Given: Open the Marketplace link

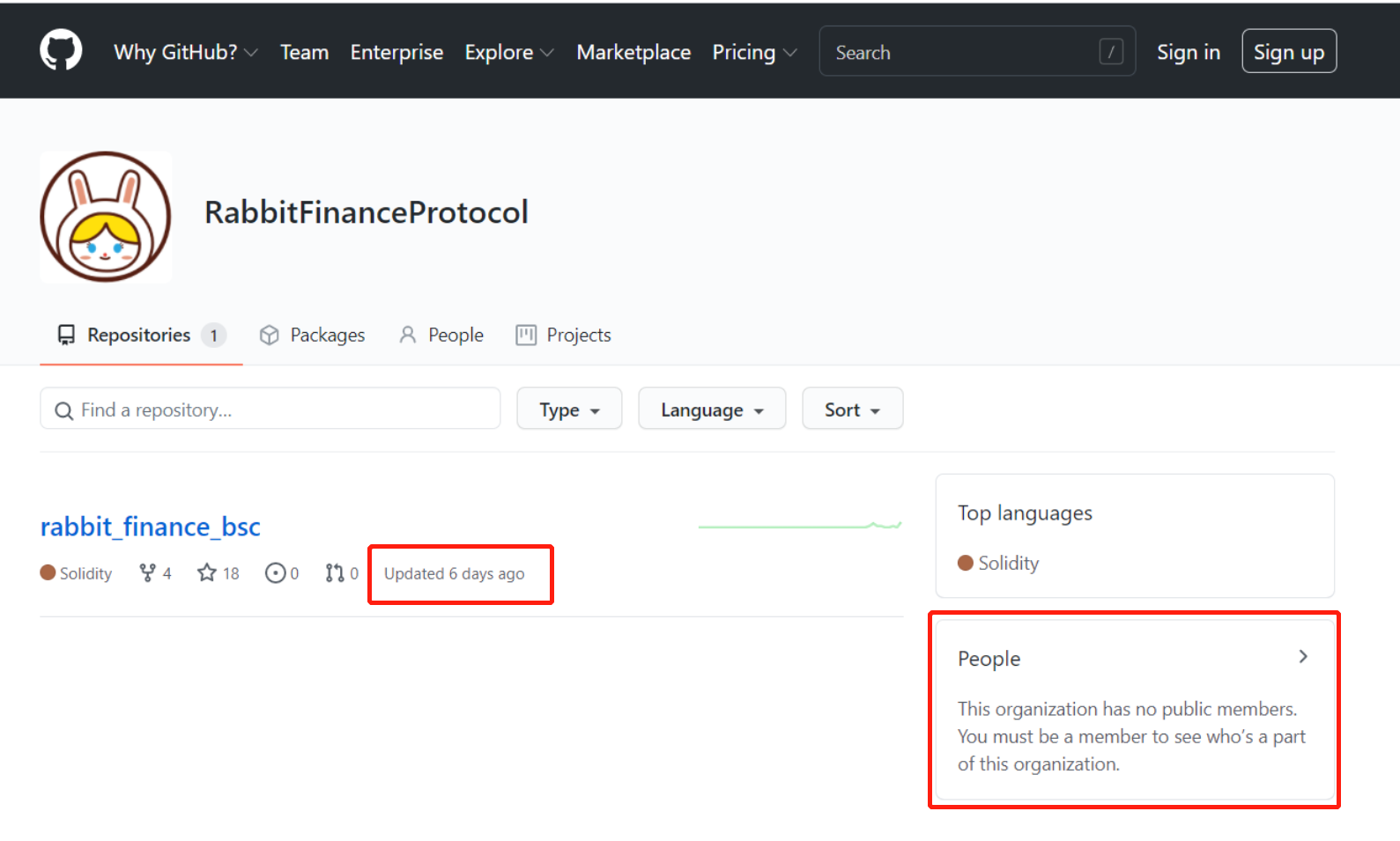Looking at the screenshot, I should [633, 52].
